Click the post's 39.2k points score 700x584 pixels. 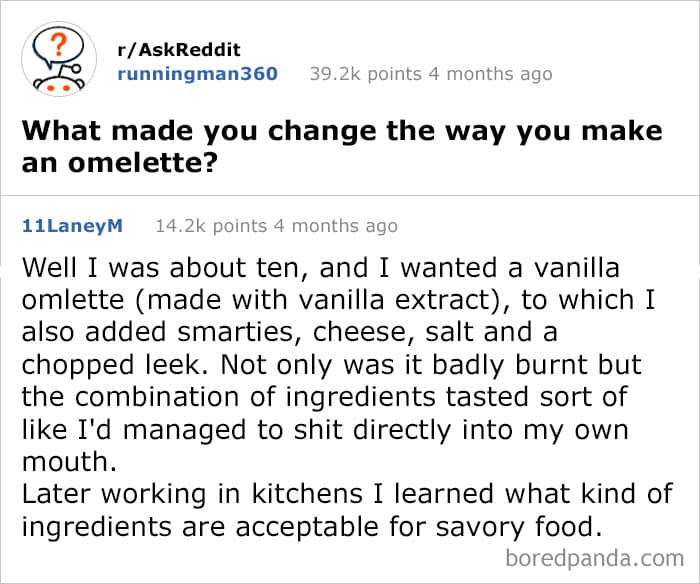click(364, 74)
